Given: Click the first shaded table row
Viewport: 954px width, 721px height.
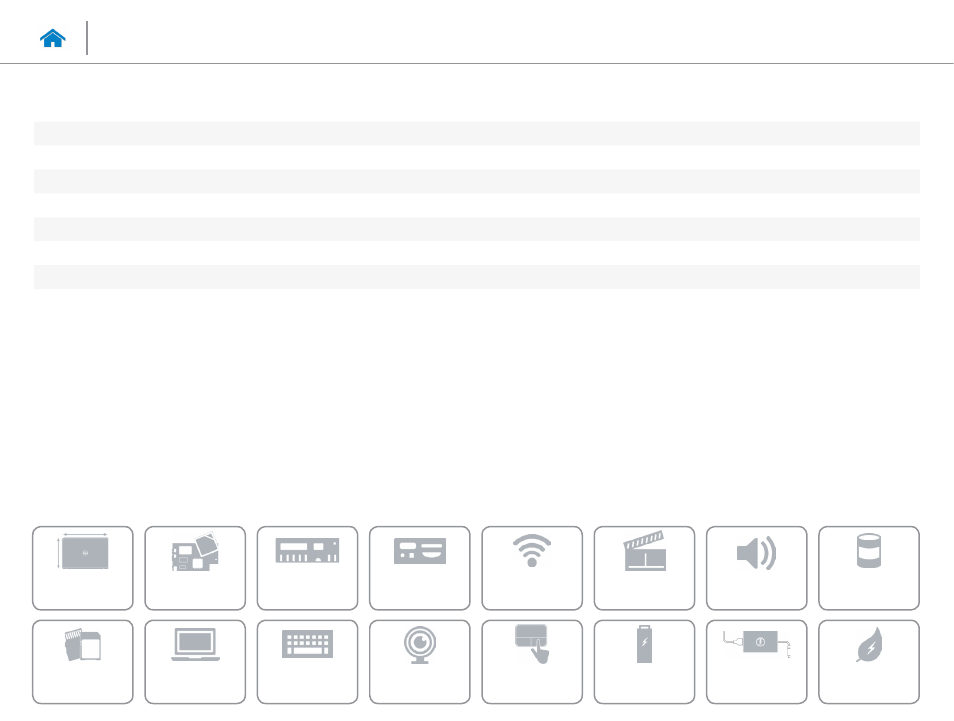Looking at the screenshot, I should [476, 133].
